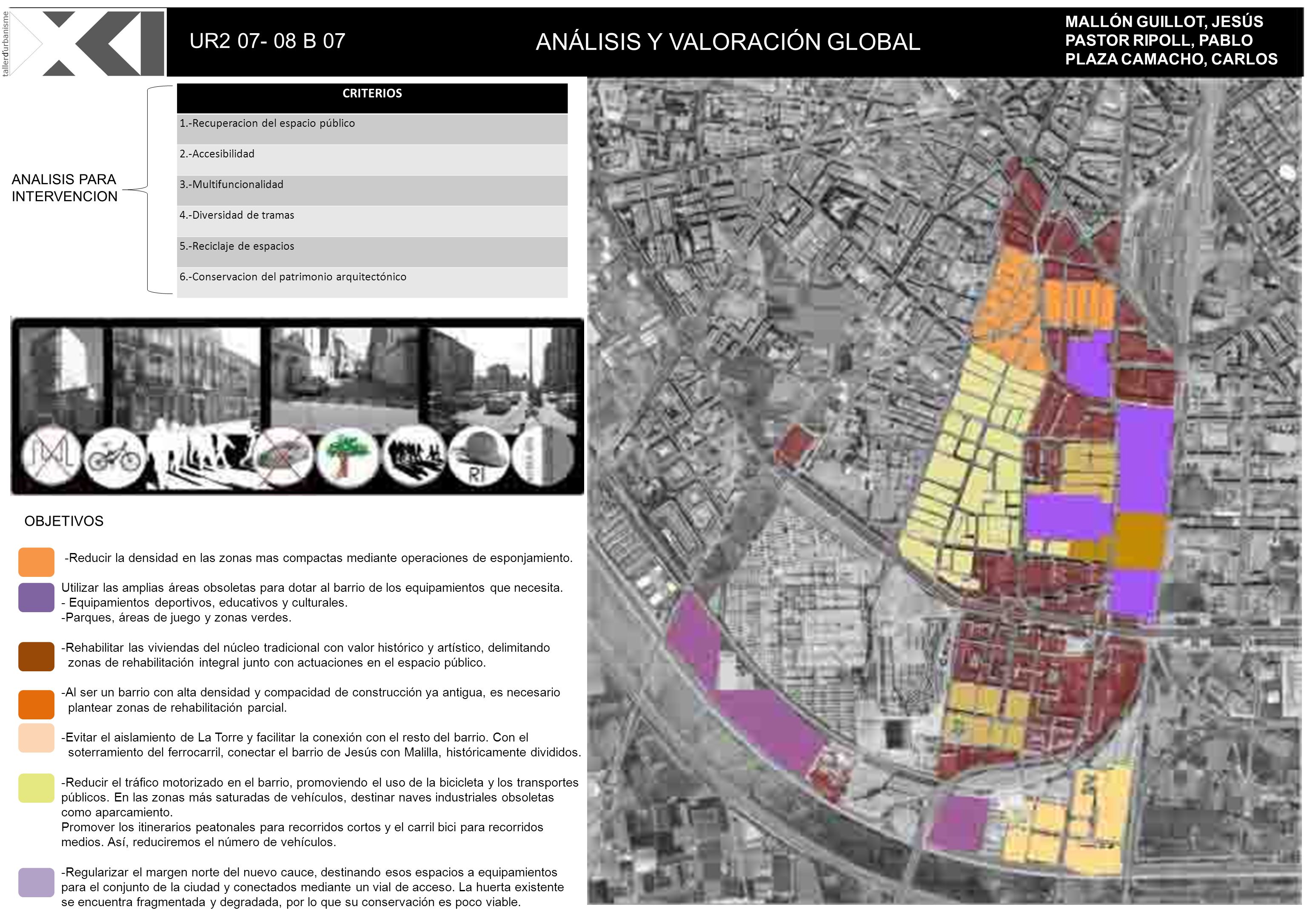1307x924 pixels.
Task: Pick the lavender swatch for the nuevo cauce margin
Action: click(37, 883)
